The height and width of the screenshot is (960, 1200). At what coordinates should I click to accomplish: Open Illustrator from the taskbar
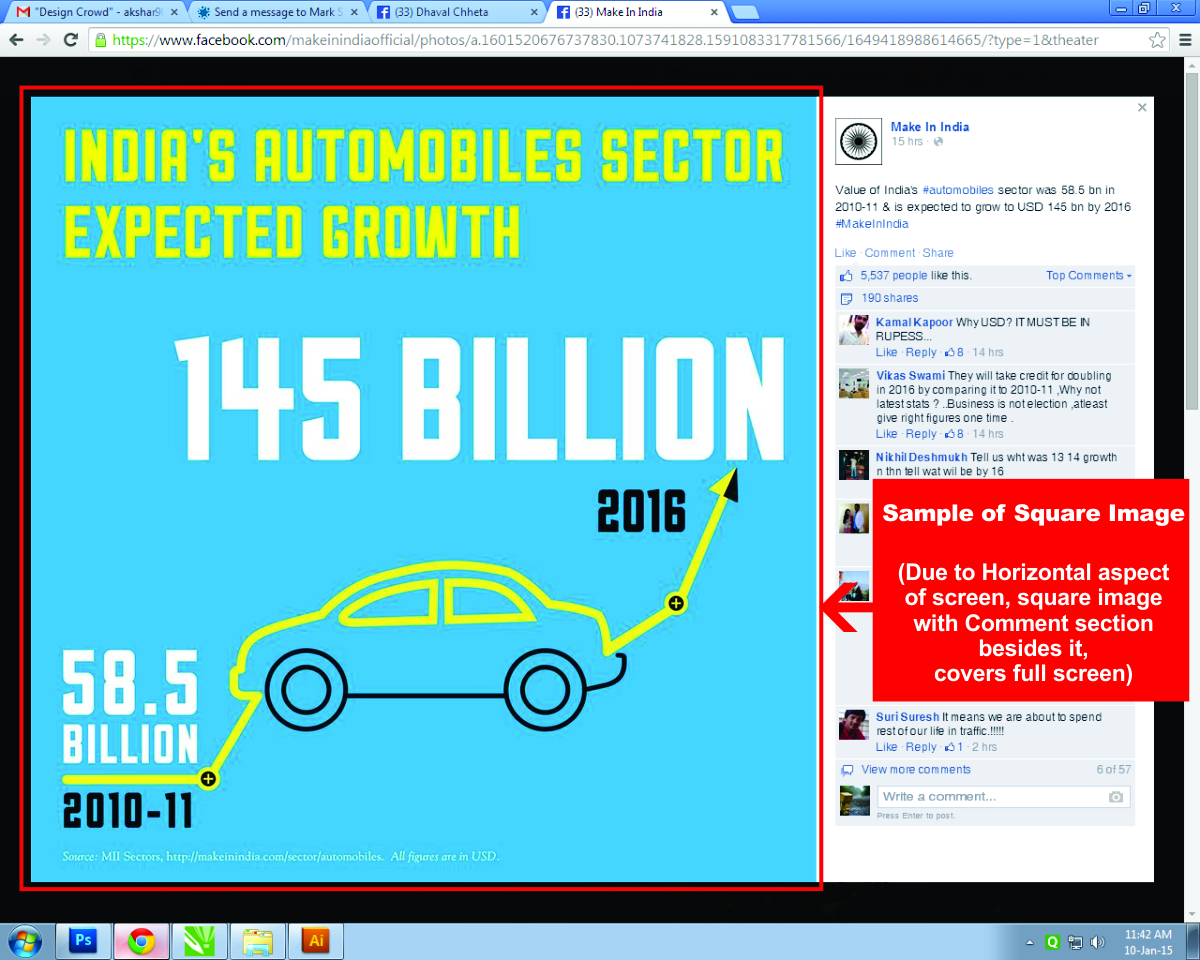316,941
